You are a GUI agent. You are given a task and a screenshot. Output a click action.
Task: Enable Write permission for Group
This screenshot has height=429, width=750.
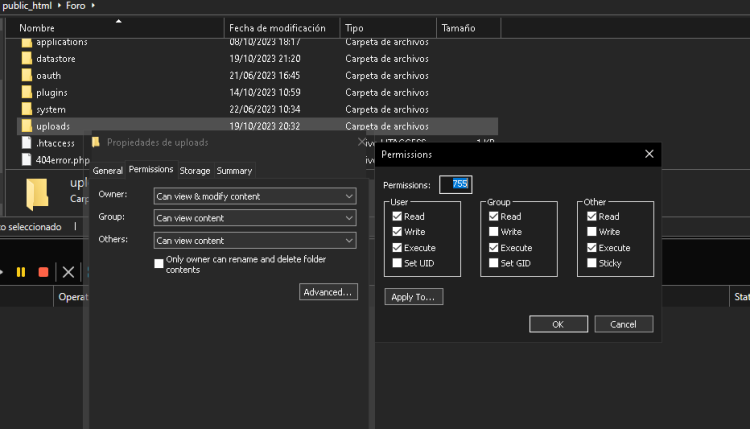[494, 232]
